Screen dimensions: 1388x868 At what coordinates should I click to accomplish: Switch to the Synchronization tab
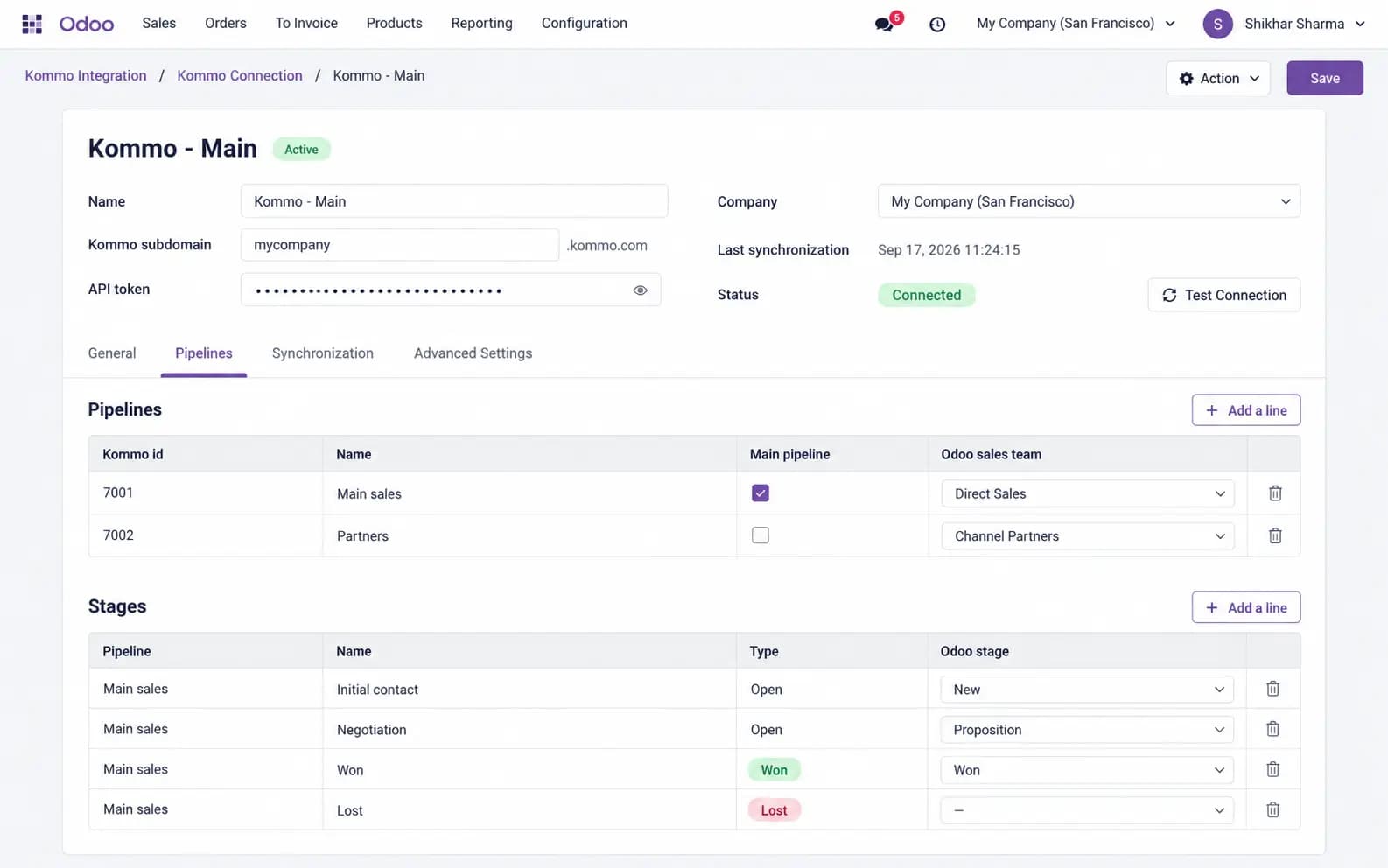(x=323, y=353)
